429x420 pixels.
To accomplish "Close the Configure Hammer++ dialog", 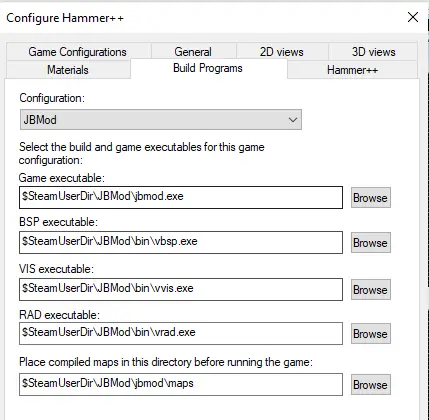I will 413,17.
